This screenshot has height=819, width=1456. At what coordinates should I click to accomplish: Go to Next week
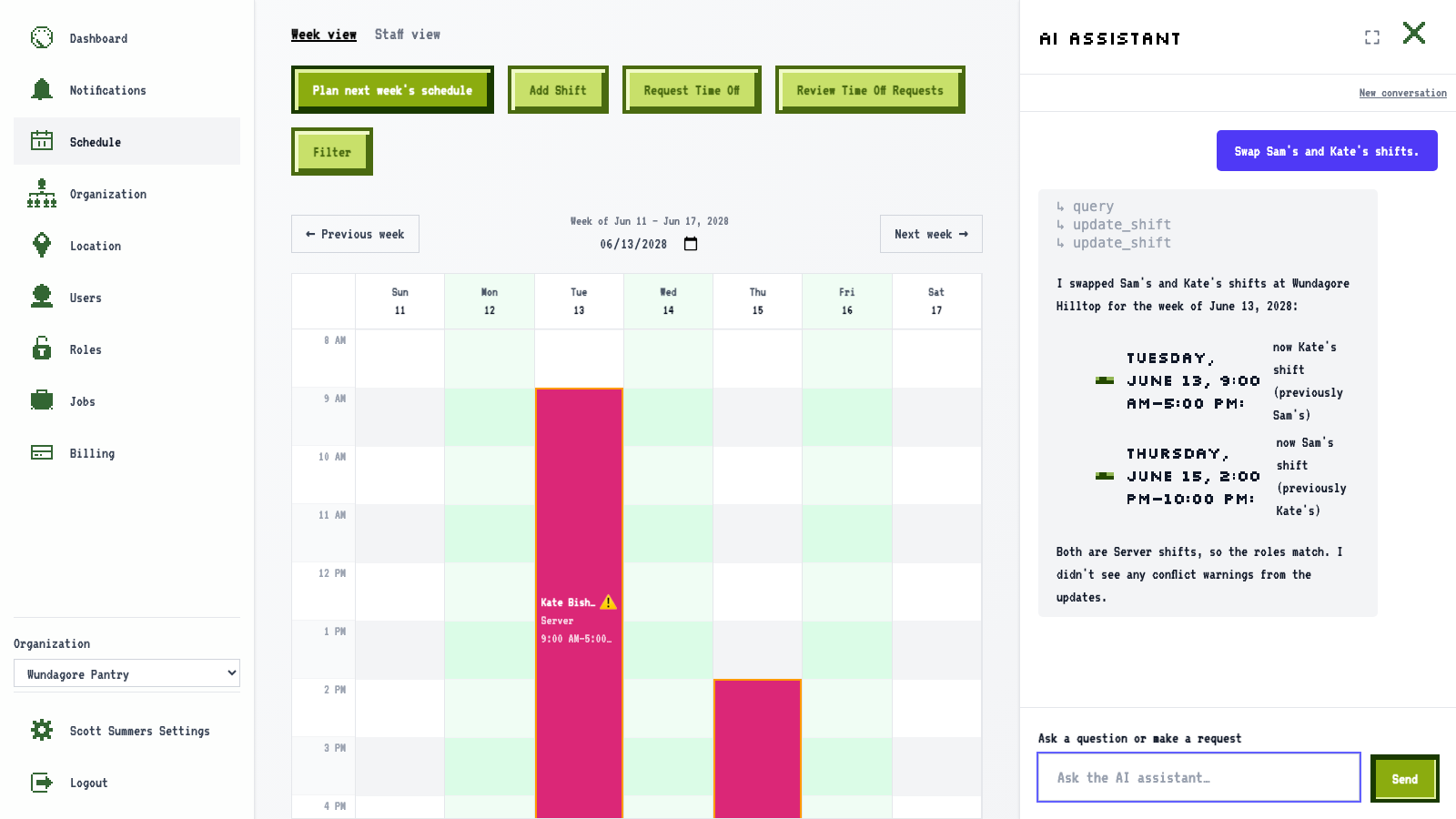click(x=931, y=234)
